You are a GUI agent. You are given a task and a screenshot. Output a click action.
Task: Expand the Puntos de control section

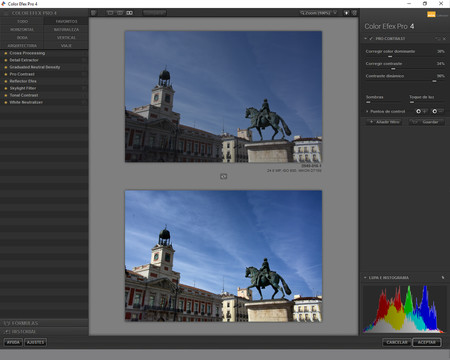[x=367, y=111]
